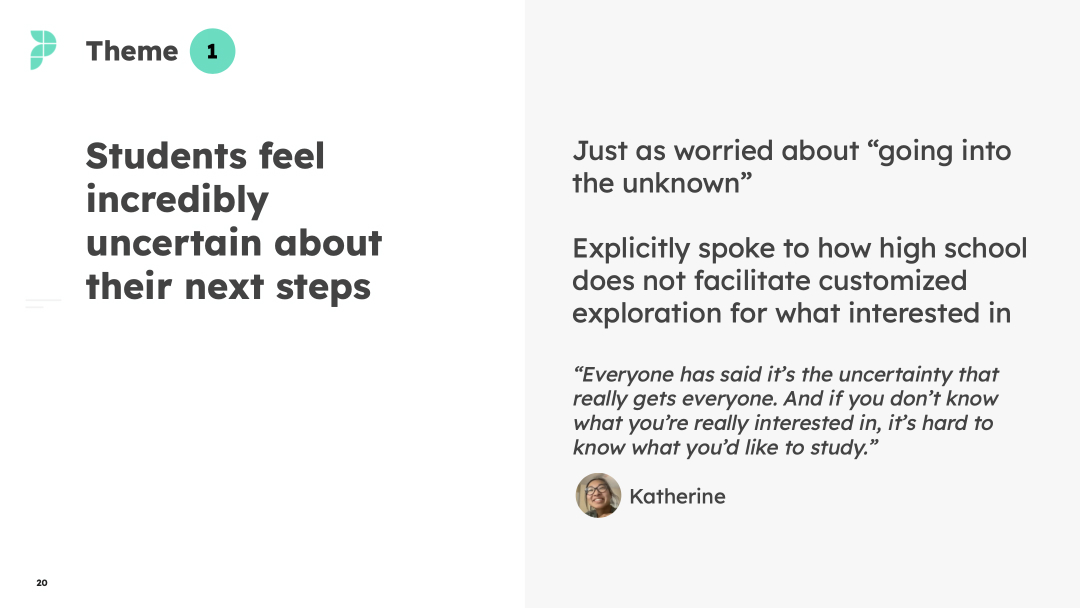Image resolution: width=1080 pixels, height=608 pixels.
Task: Click "exploration for what interested in" line
Action: [x=791, y=313]
